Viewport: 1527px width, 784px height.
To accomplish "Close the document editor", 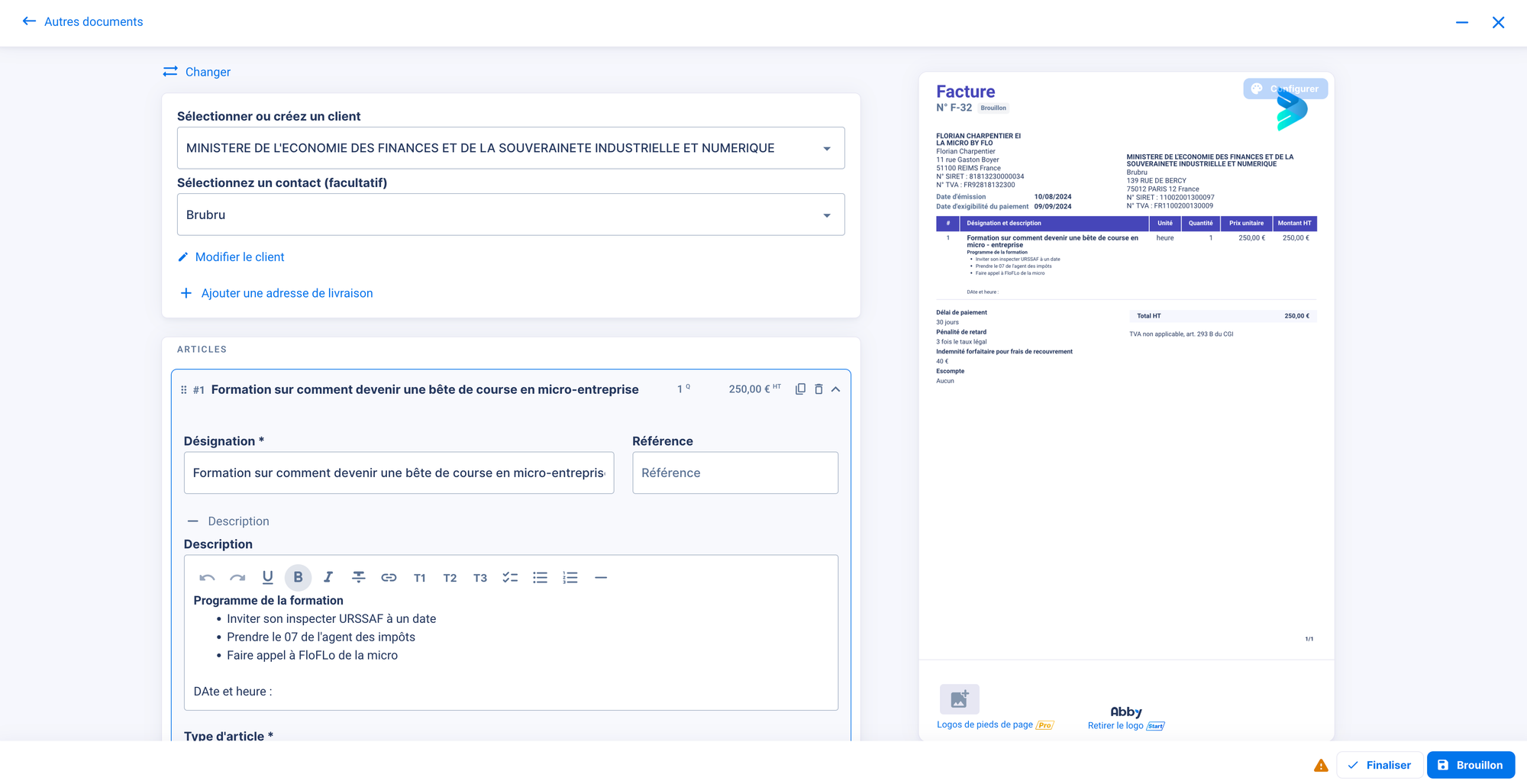I will (1498, 22).
